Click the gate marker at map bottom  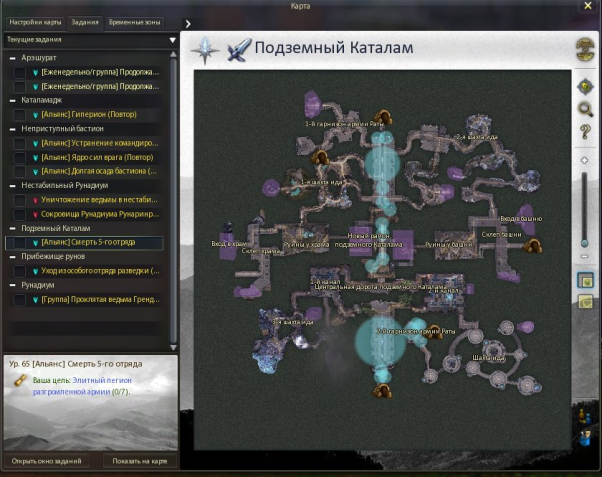pyautogui.click(x=381, y=392)
